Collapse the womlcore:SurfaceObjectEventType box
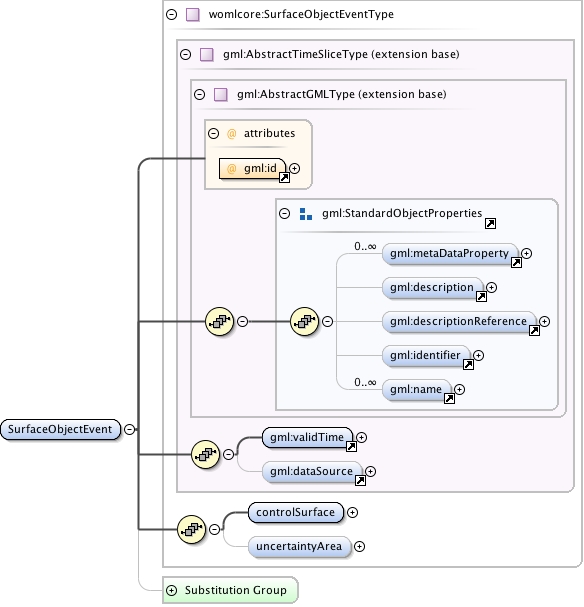 click(171, 15)
